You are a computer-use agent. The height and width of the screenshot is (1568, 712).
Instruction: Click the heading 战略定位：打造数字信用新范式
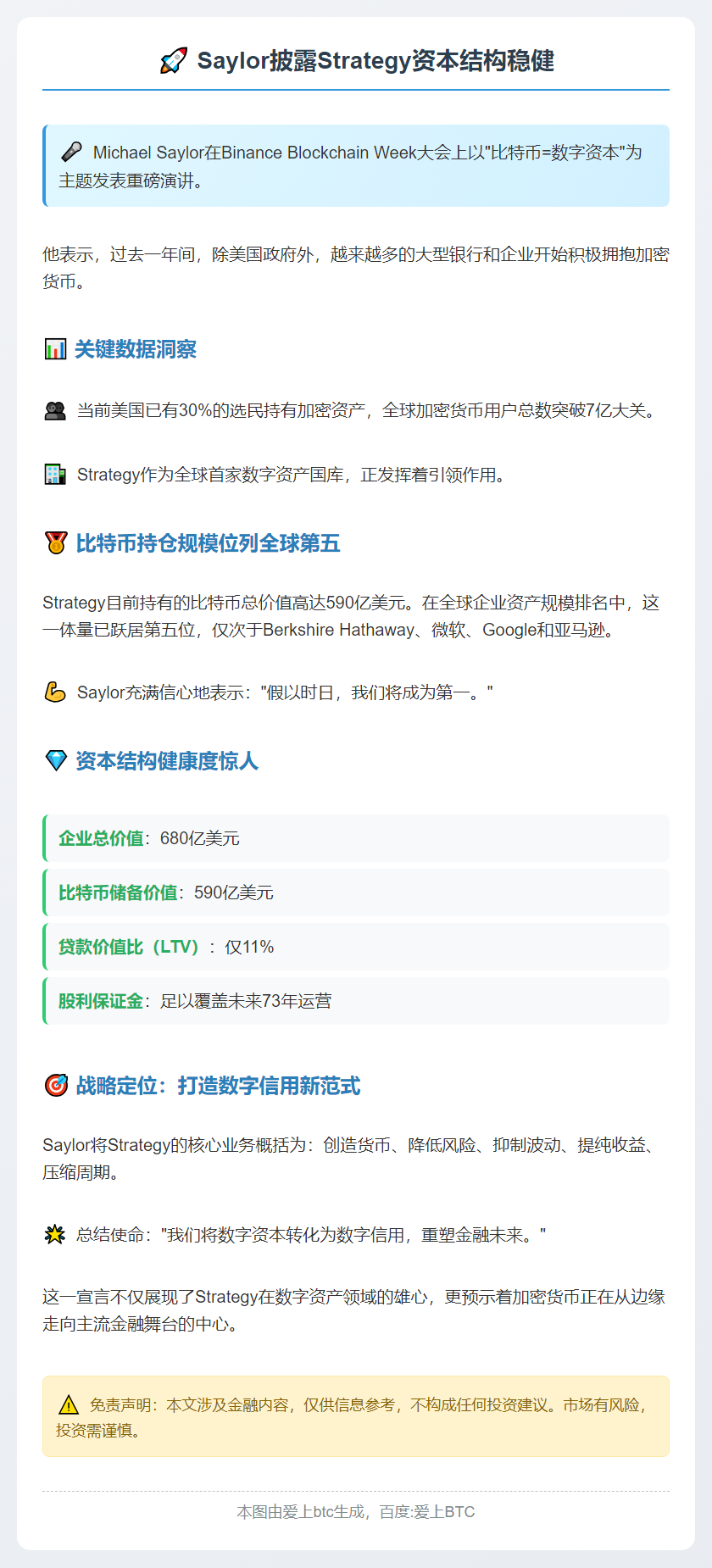click(x=218, y=1086)
